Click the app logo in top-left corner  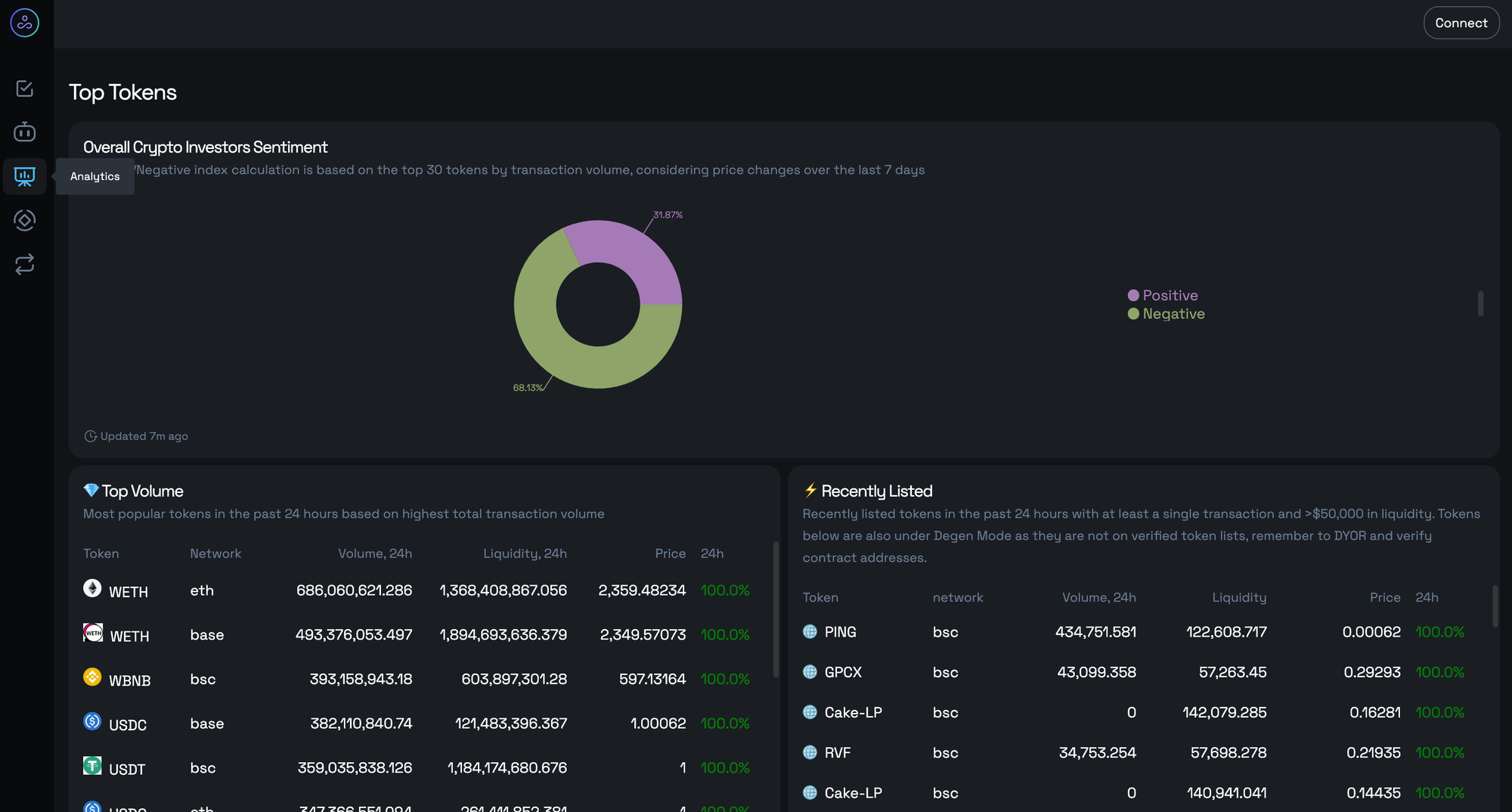point(24,23)
